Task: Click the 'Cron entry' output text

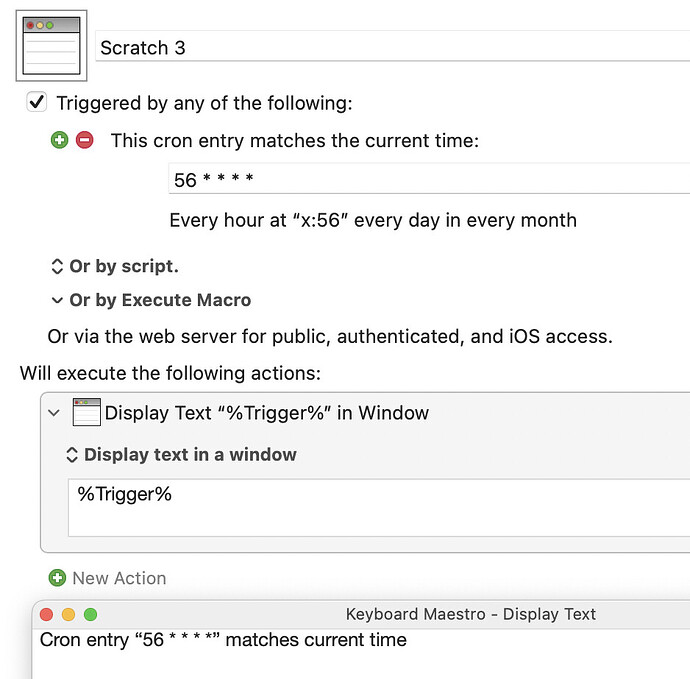Action: click(x=223, y=640)
